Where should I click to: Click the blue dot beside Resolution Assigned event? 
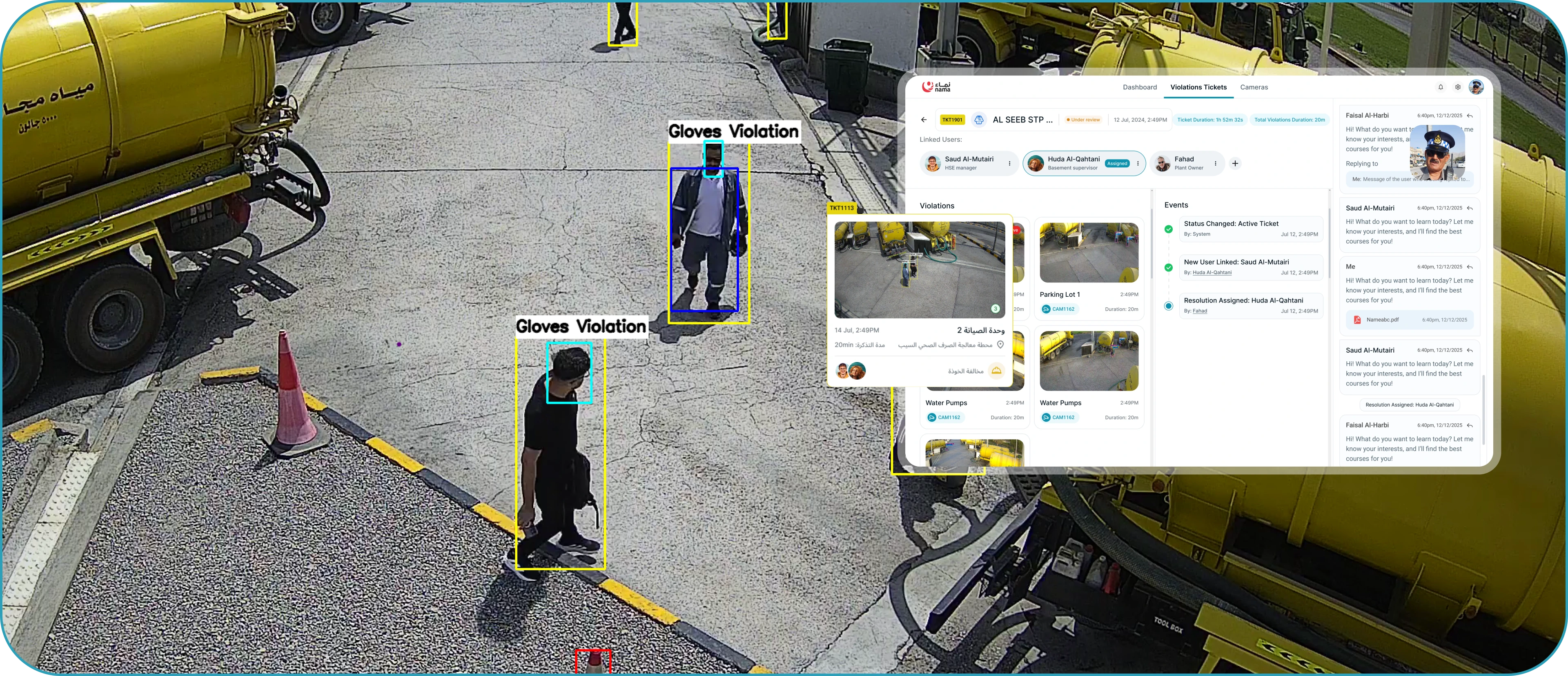pyautogui.click(x=1168, y=306)
